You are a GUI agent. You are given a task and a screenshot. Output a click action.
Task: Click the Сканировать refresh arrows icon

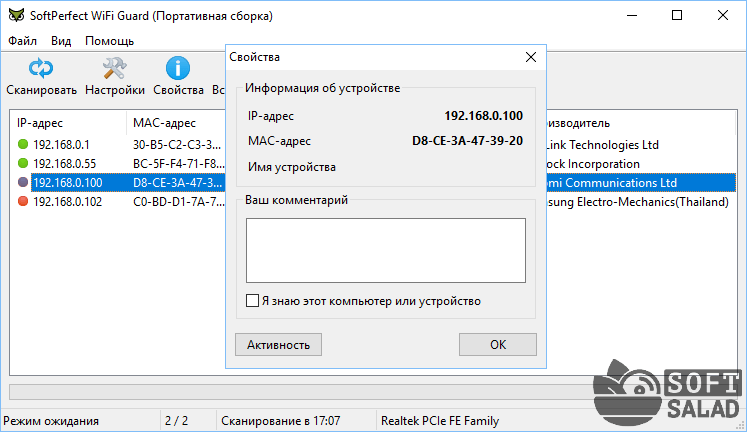pos(40,68)
